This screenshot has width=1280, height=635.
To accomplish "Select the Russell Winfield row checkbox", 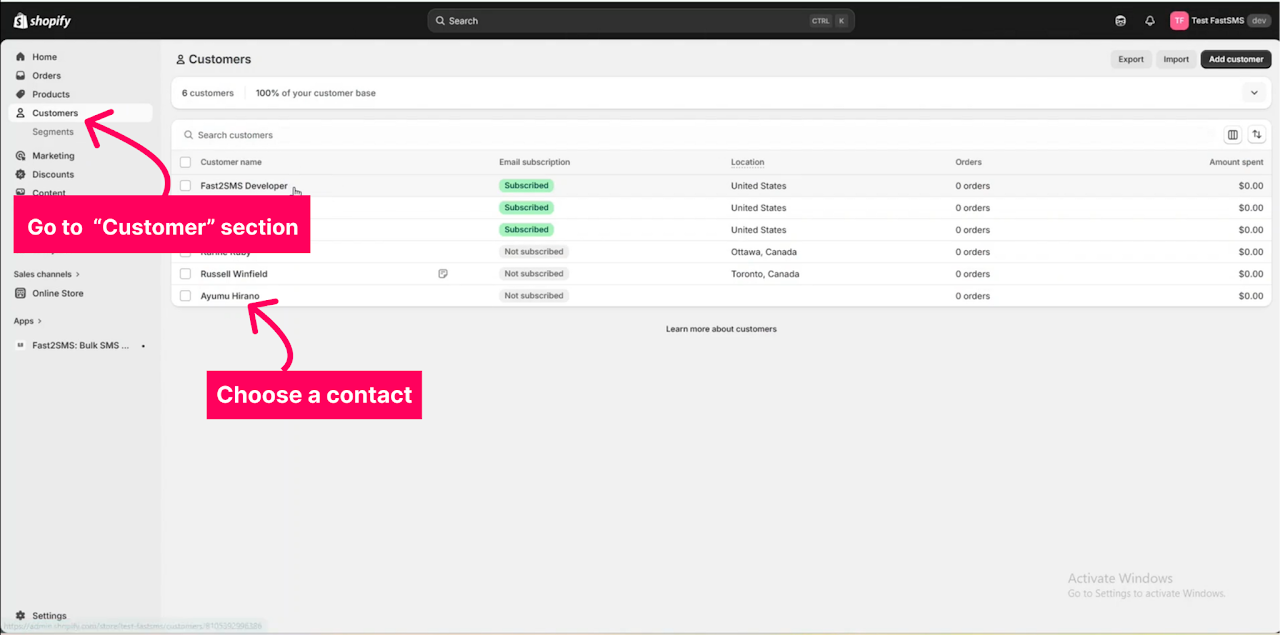I will 185,274.
